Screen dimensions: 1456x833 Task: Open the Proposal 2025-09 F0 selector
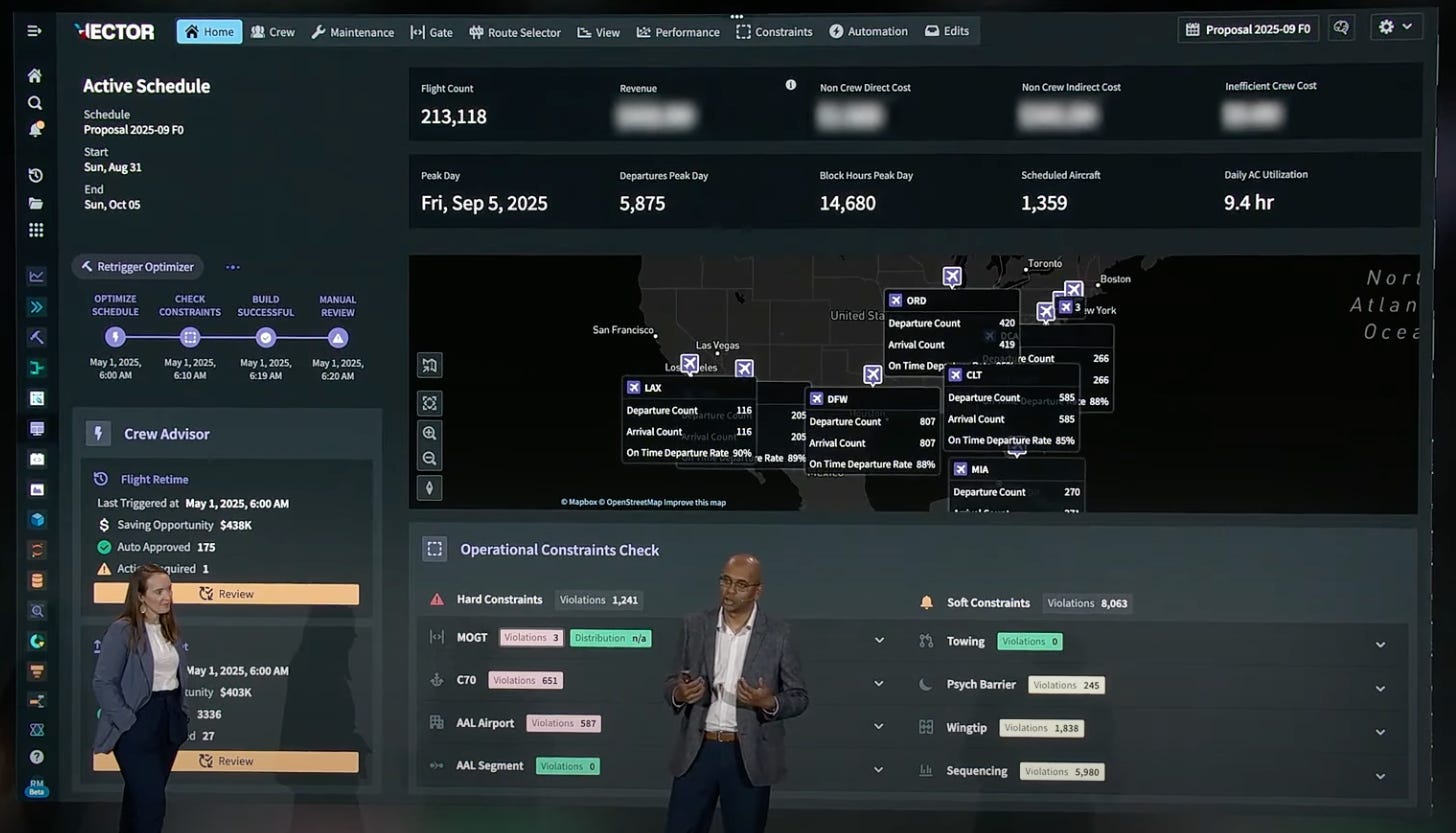(1248, 29)
